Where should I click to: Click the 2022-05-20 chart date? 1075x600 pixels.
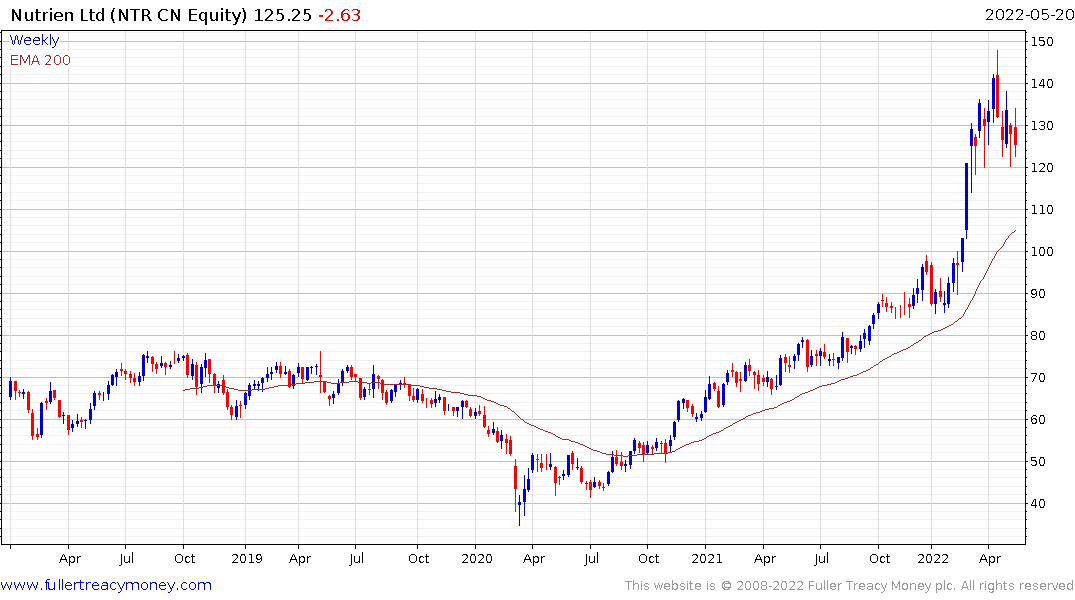[x=1029, y=14]
